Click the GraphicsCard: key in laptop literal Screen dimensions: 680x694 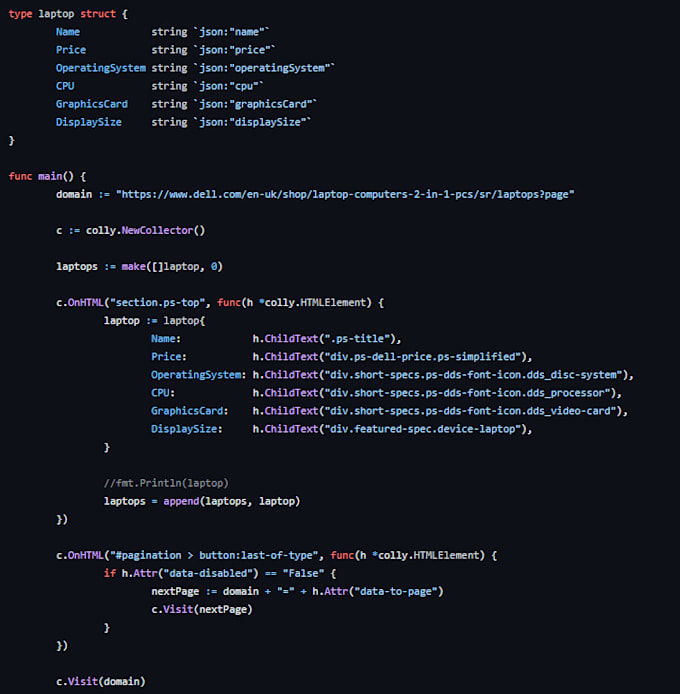click(190, 411)
